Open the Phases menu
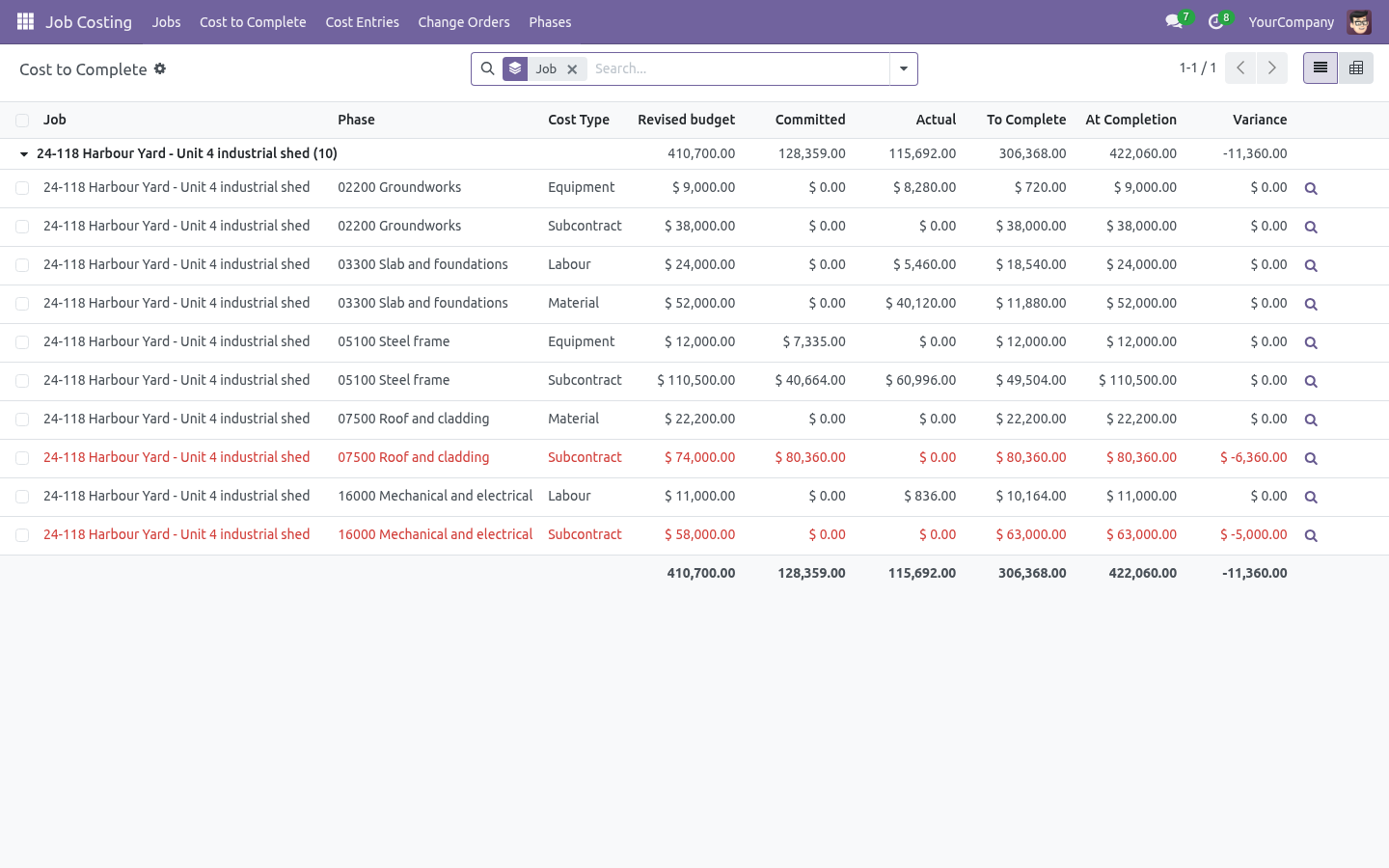1389x868 pixels. click(x=550, y=22)
